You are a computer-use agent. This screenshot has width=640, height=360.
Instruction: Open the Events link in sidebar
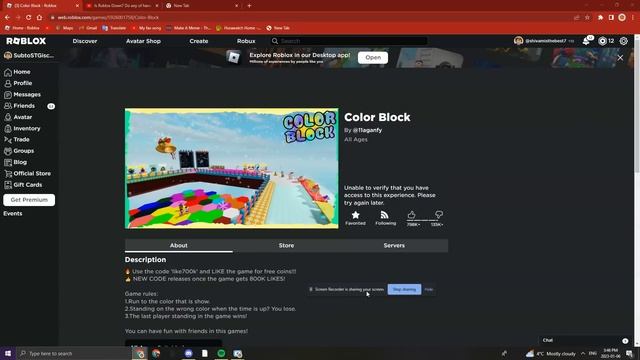point(13,213)
